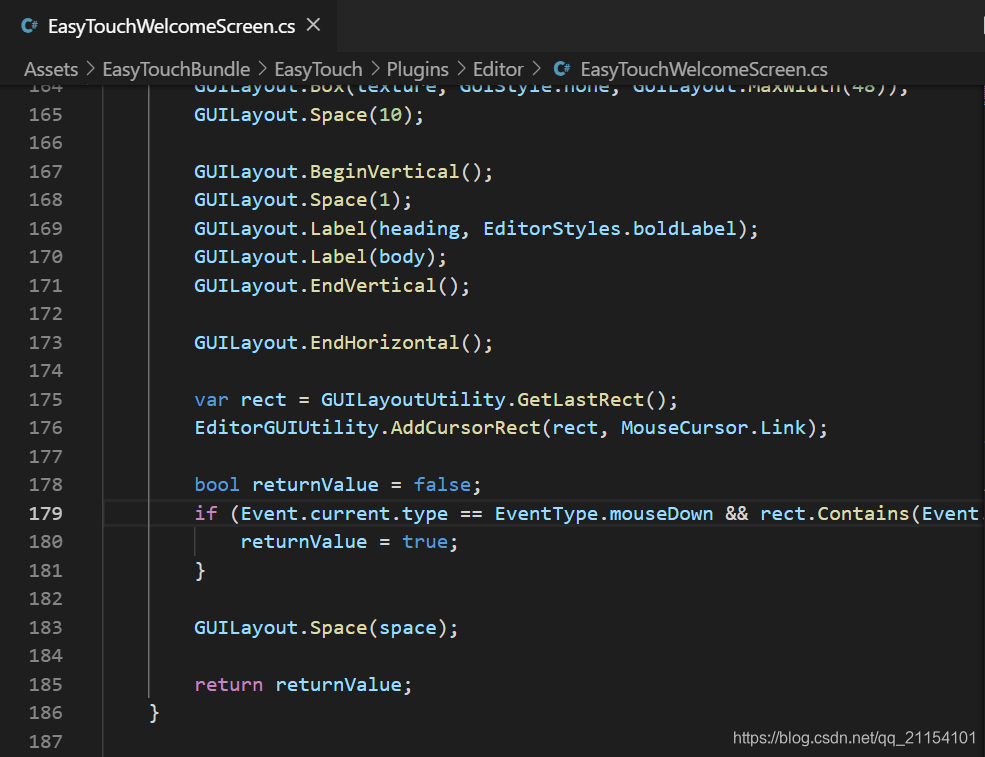Click the C# icon on the editor tab
Image resolution: width=985 pixels, height=757 pixels.
tap(30, 27)
